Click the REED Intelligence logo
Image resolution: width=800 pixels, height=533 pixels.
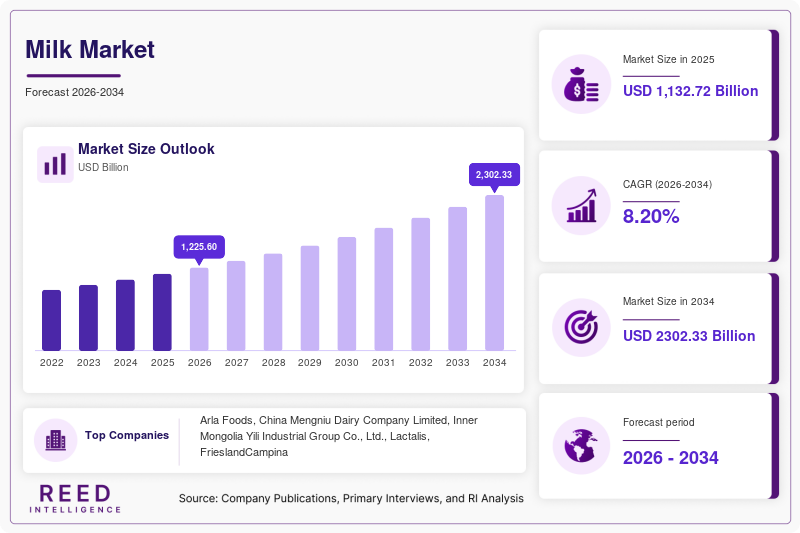click(75, 498)
